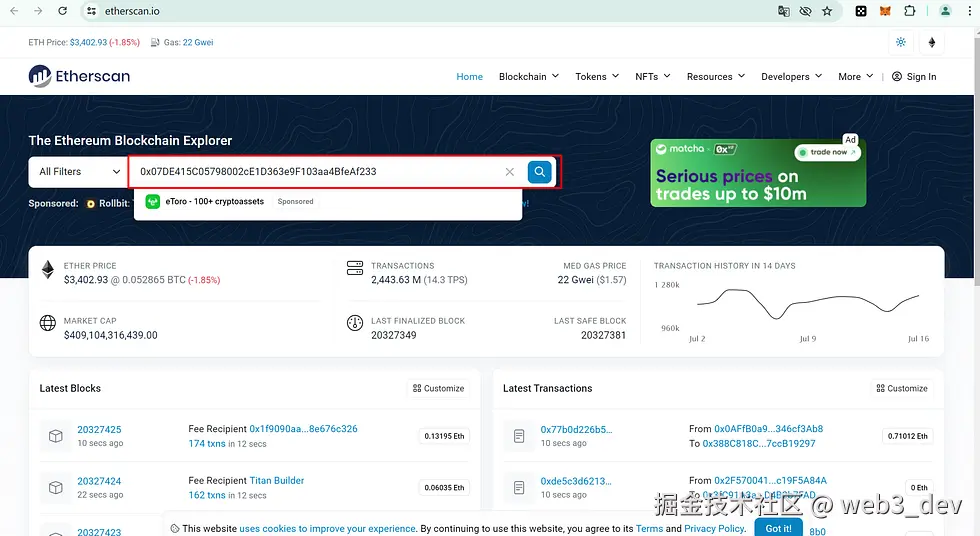Click the browser back arrow

14,11
